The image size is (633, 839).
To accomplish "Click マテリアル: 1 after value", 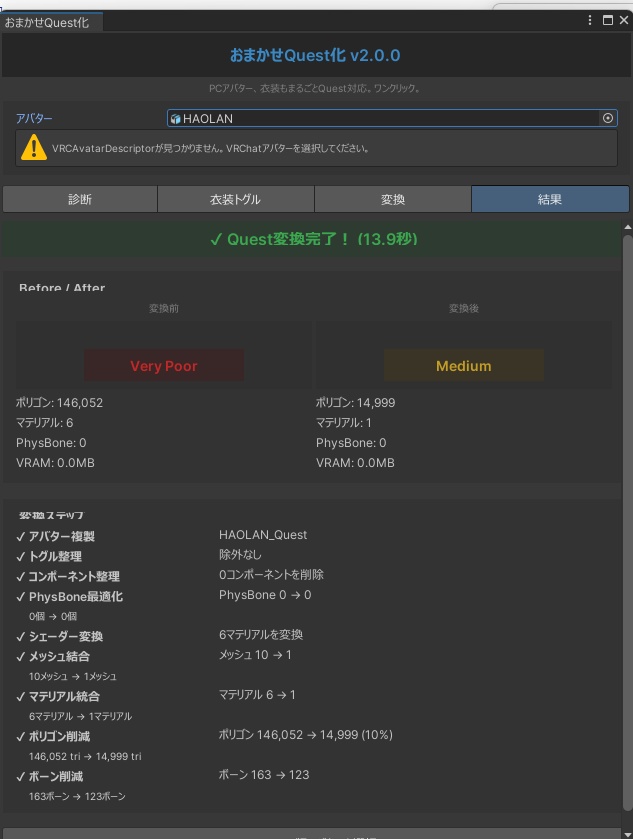I will point(344,423).
